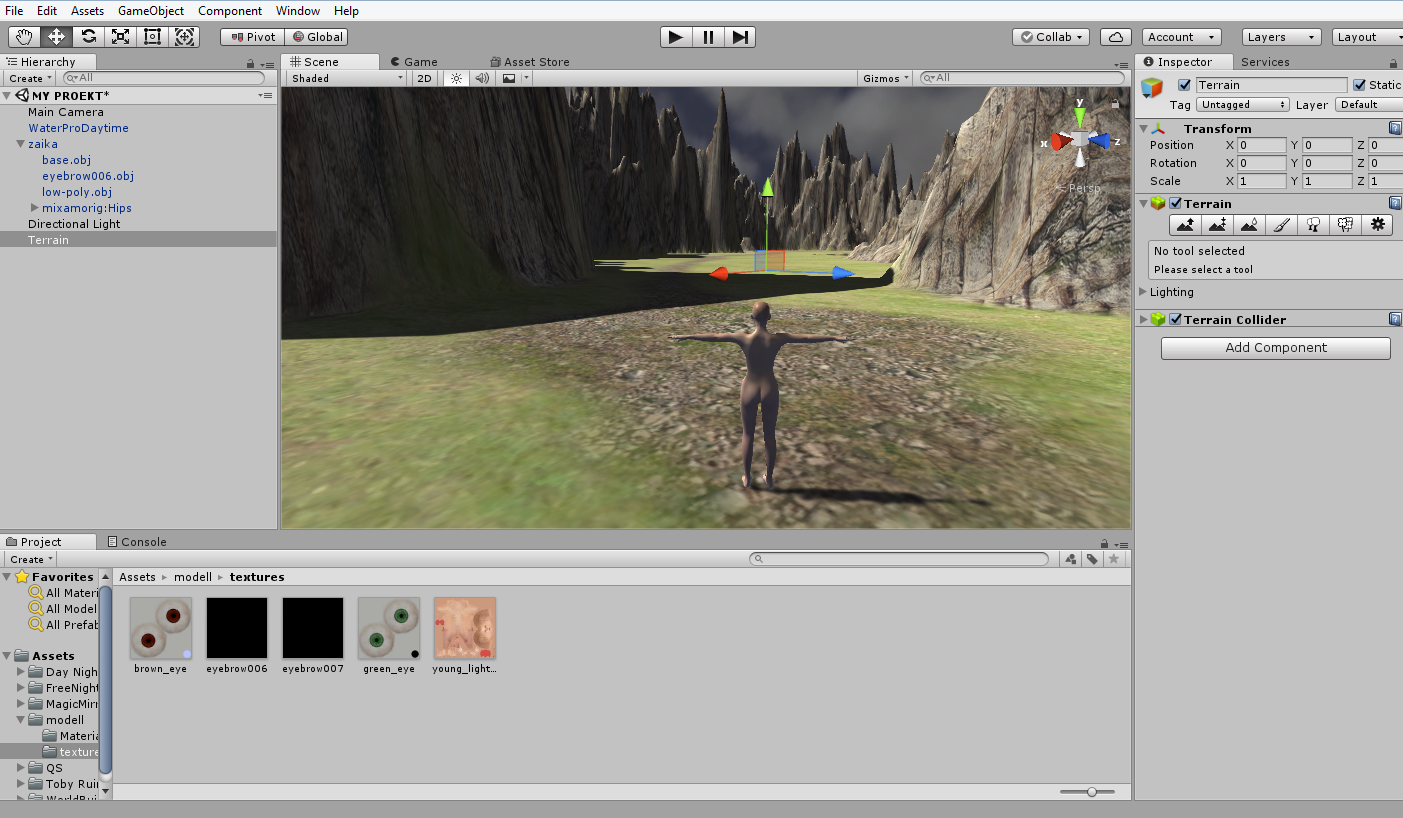
Task: Toggle 2D mode in Scene view
Action: click(425, 78)
